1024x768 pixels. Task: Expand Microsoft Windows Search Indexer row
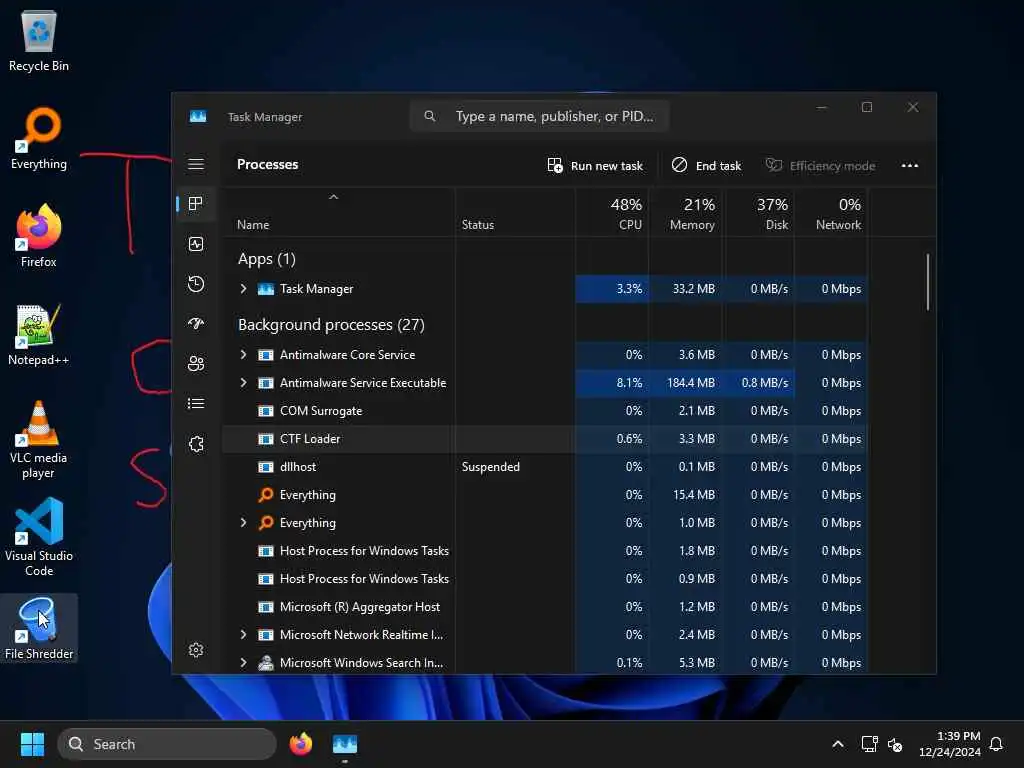[244, 663]
